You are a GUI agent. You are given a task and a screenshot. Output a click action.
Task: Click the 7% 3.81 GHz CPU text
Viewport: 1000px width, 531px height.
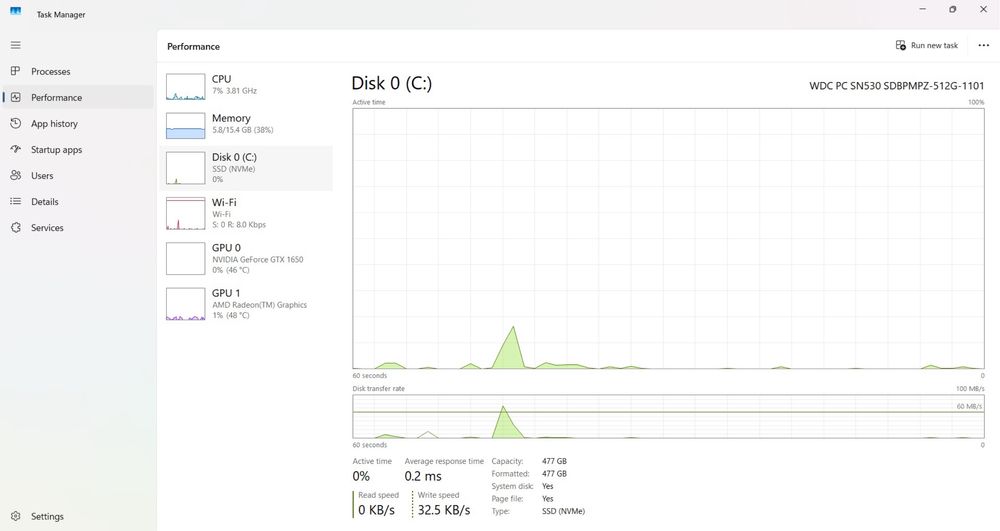click(234, 91)
